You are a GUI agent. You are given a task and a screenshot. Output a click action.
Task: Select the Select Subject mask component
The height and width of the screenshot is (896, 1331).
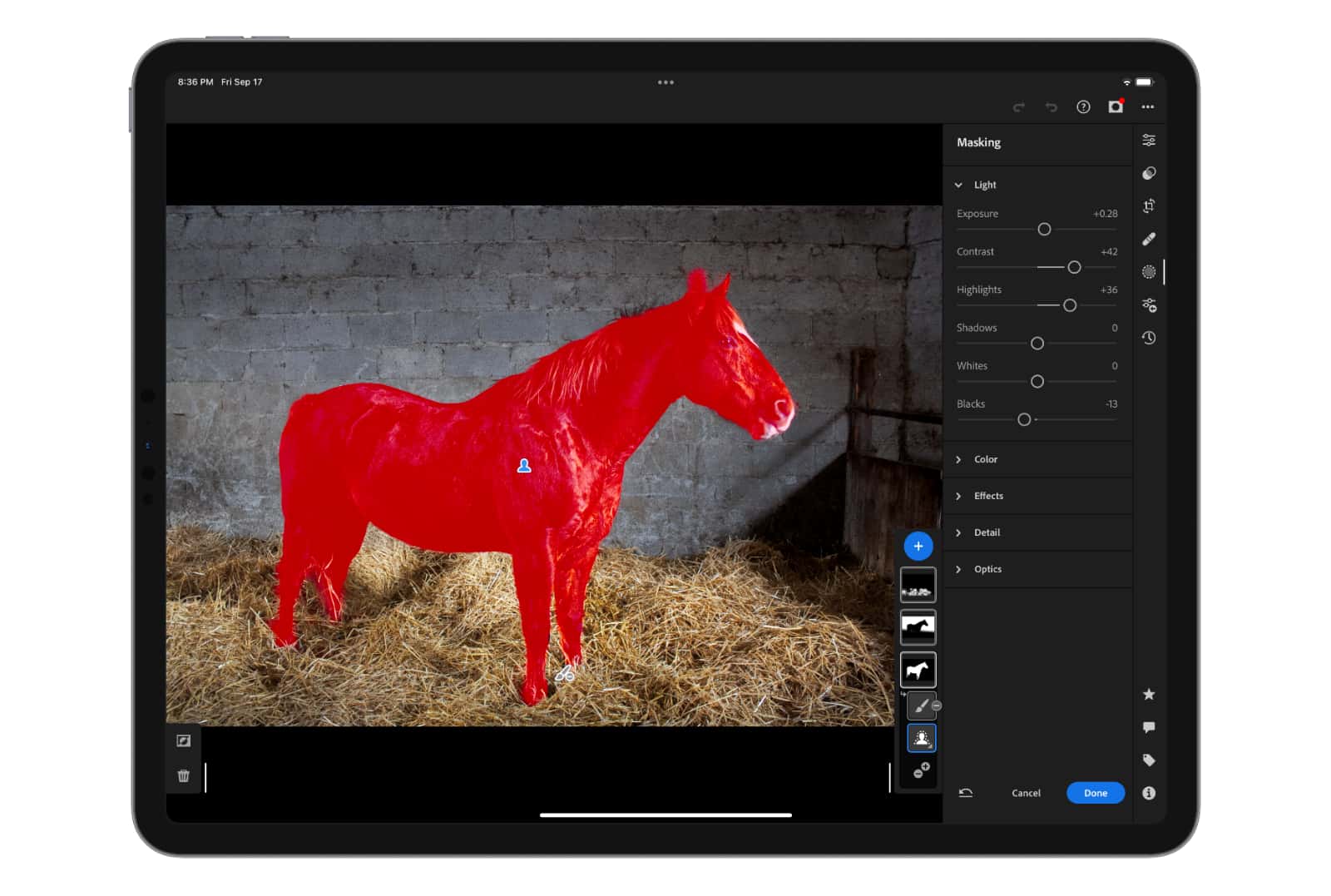(x=921, y=738)
